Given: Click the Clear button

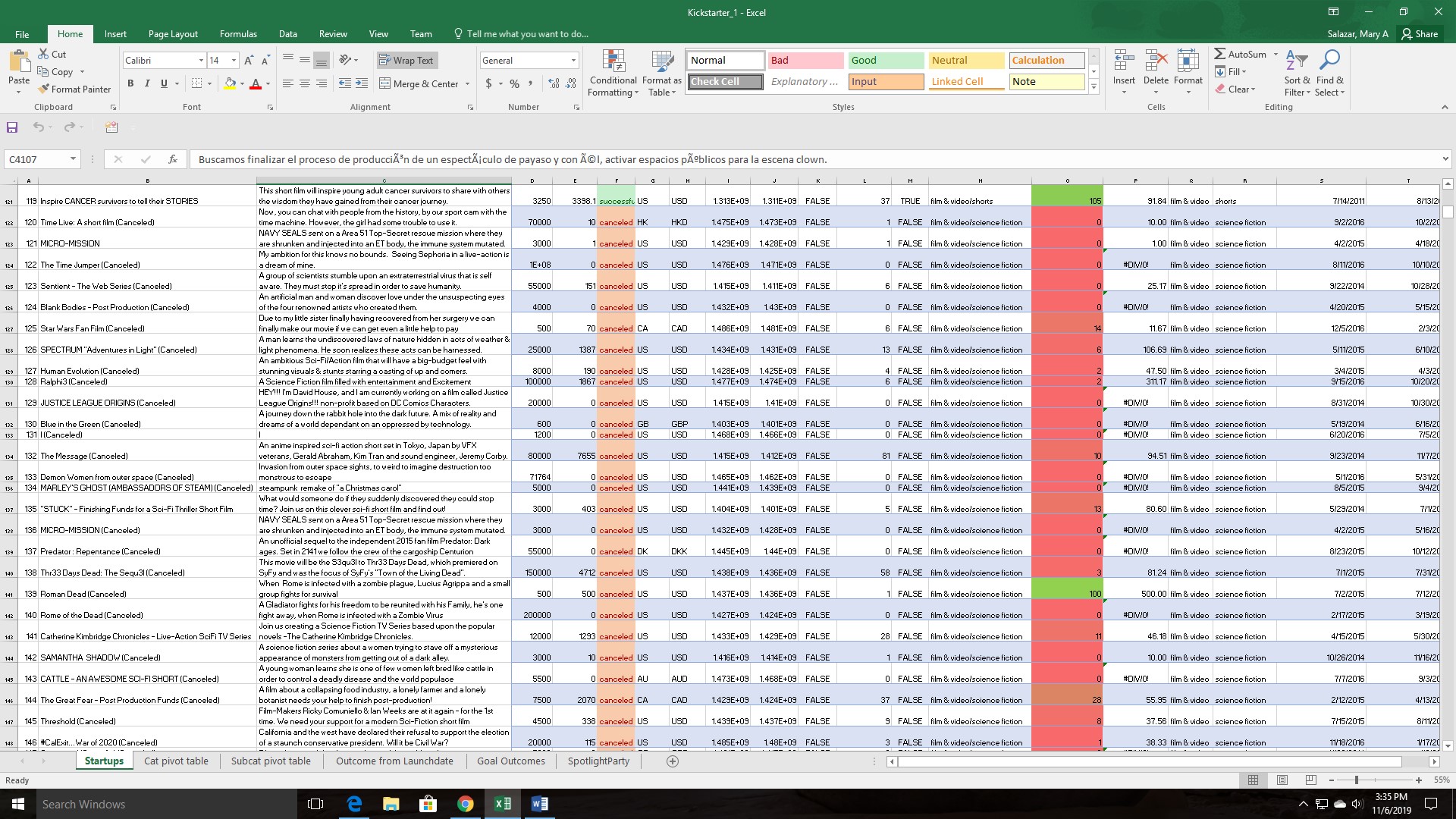Looking at the screenshot, I should click(1235, 89).
